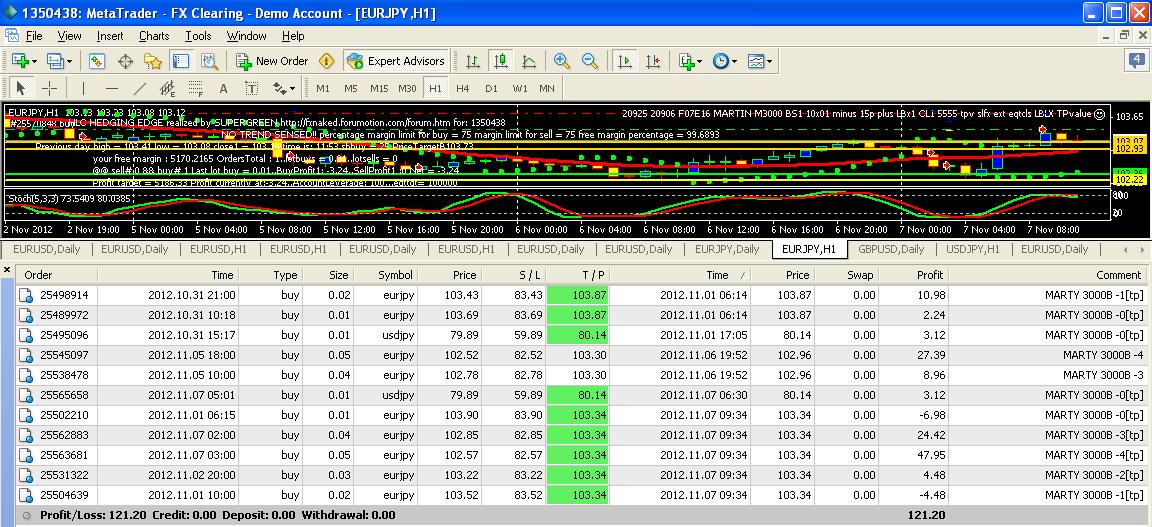Open the Strategy Tester icon
Screen dimensions: 1152x527
(209, 61)
